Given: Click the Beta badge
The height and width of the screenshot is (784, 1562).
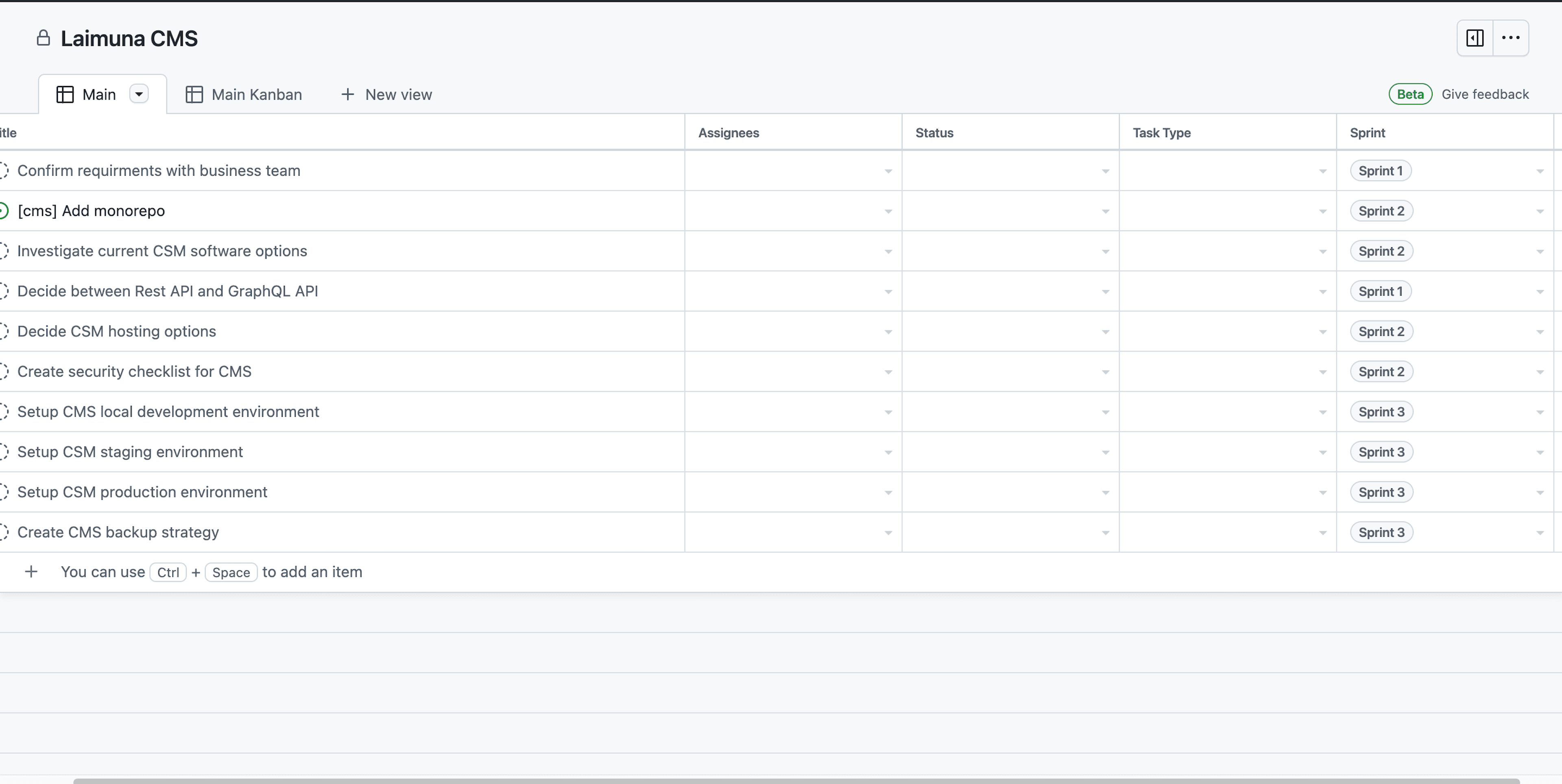Looking at the screenshot, I should coord(1410,94).
